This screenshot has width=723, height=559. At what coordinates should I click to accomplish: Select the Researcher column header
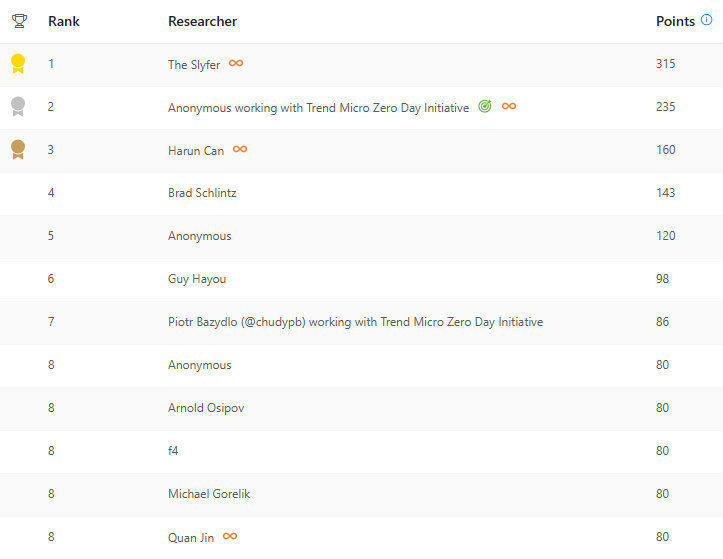202,21
